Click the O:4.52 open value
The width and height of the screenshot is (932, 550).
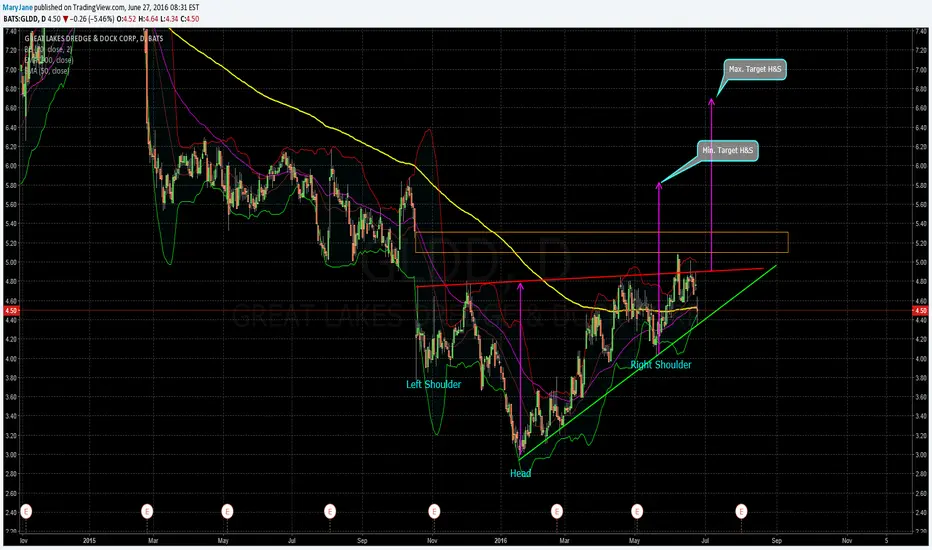(124, 19)
